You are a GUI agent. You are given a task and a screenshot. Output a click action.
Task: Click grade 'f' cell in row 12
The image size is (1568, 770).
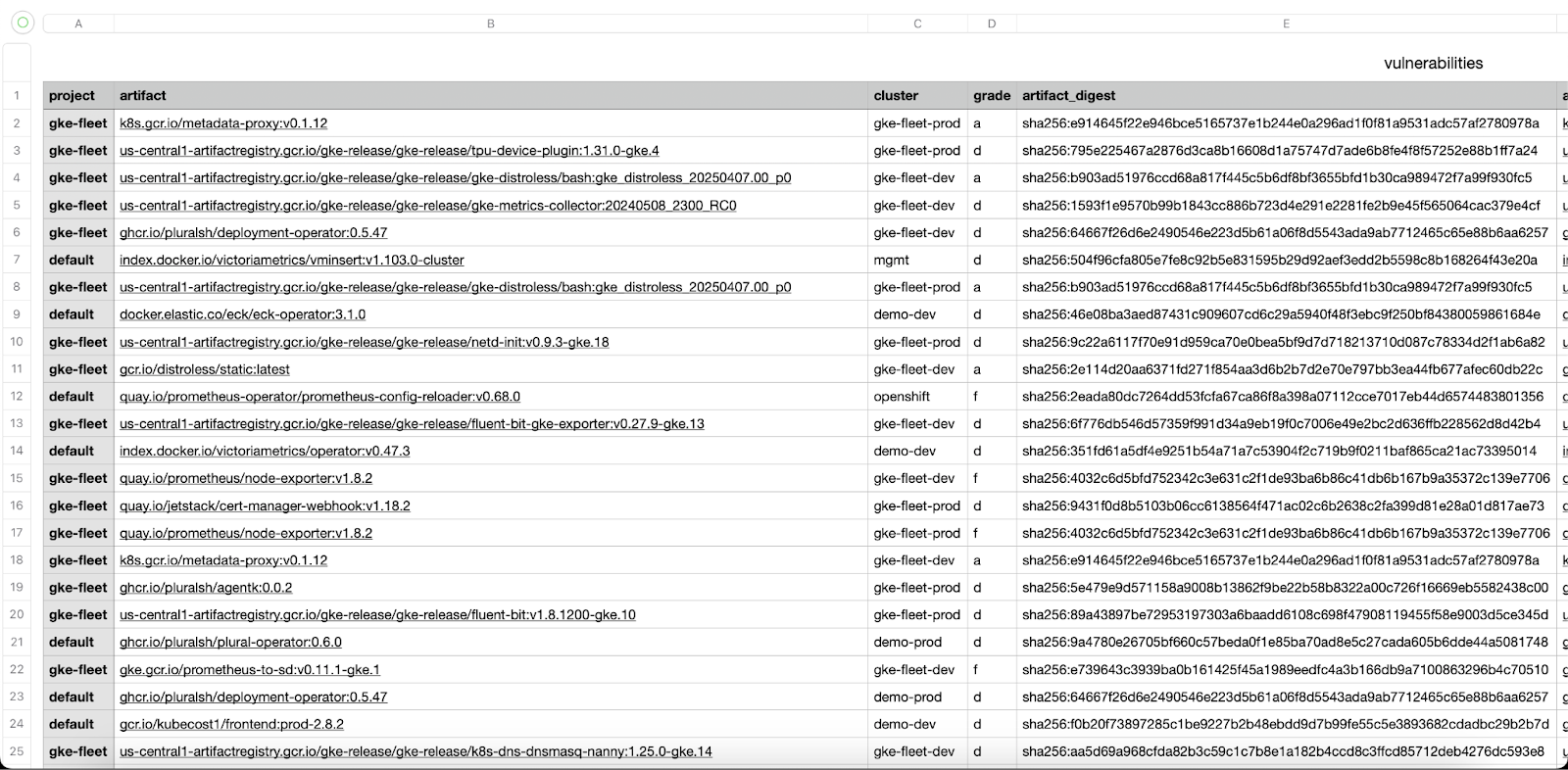pyautogui.click(x=992, y=397)
